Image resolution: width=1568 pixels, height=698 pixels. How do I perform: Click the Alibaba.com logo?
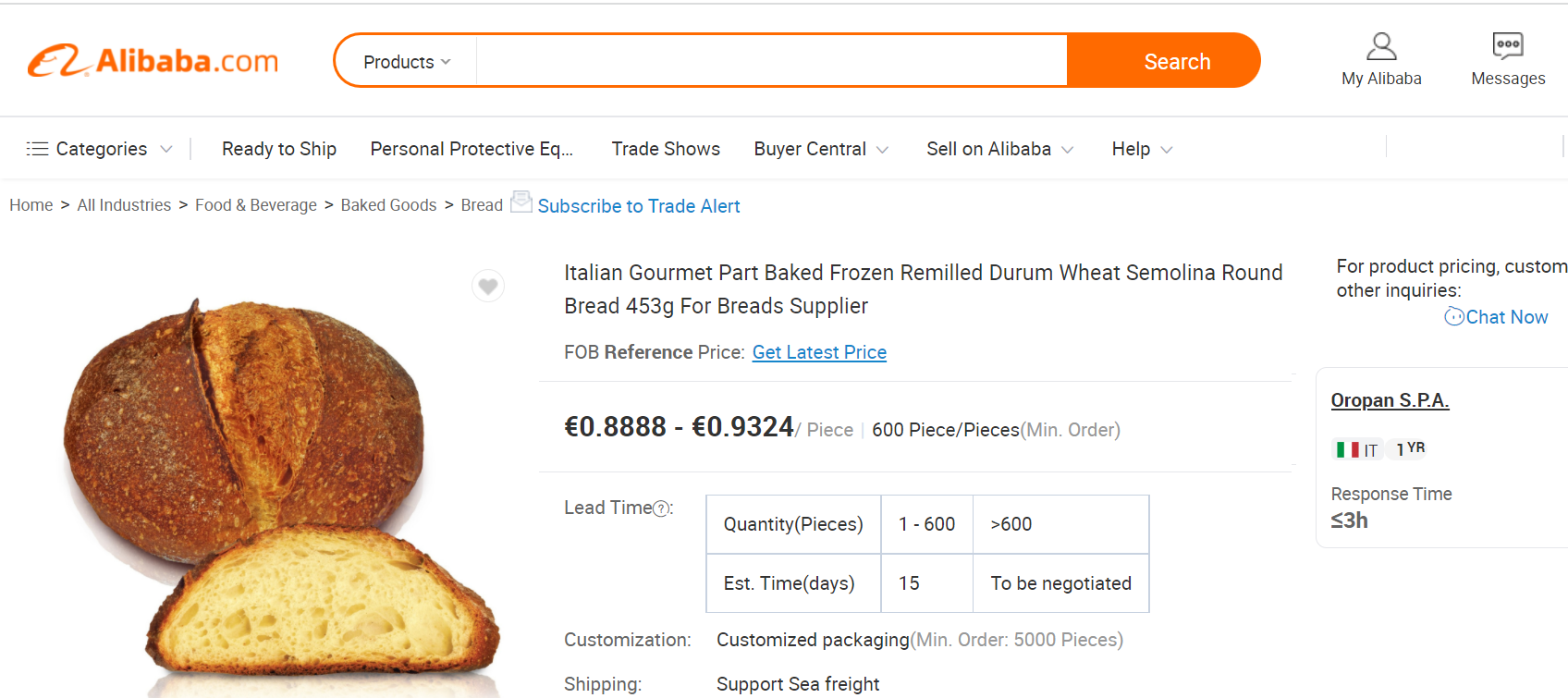click(153, 61)
